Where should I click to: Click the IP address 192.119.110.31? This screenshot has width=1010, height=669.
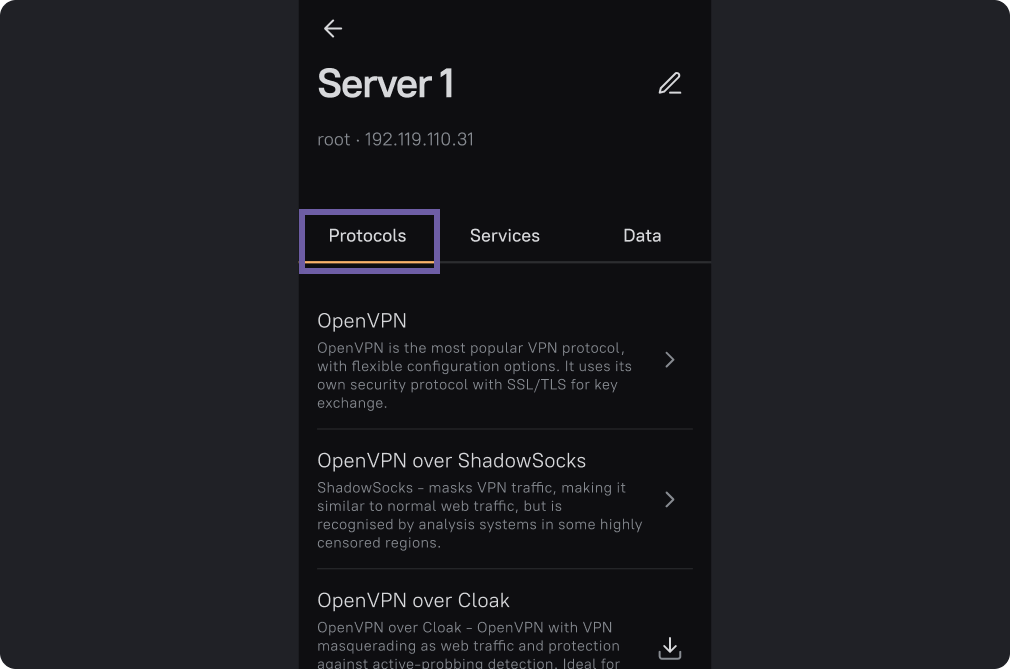[419, 140]
